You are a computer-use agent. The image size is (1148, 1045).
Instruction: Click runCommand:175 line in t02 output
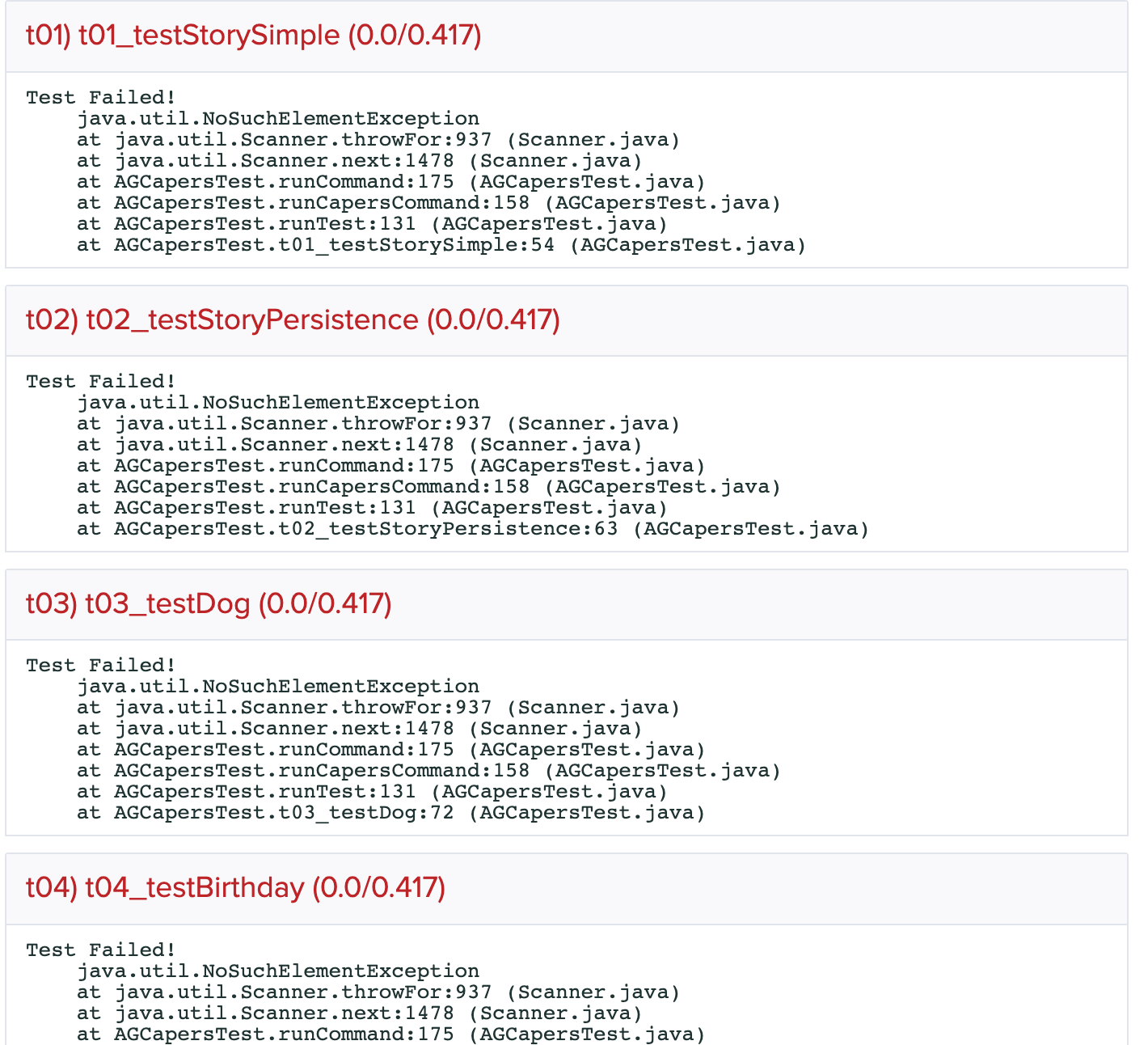pyautogui.click(x=391, y=466)
